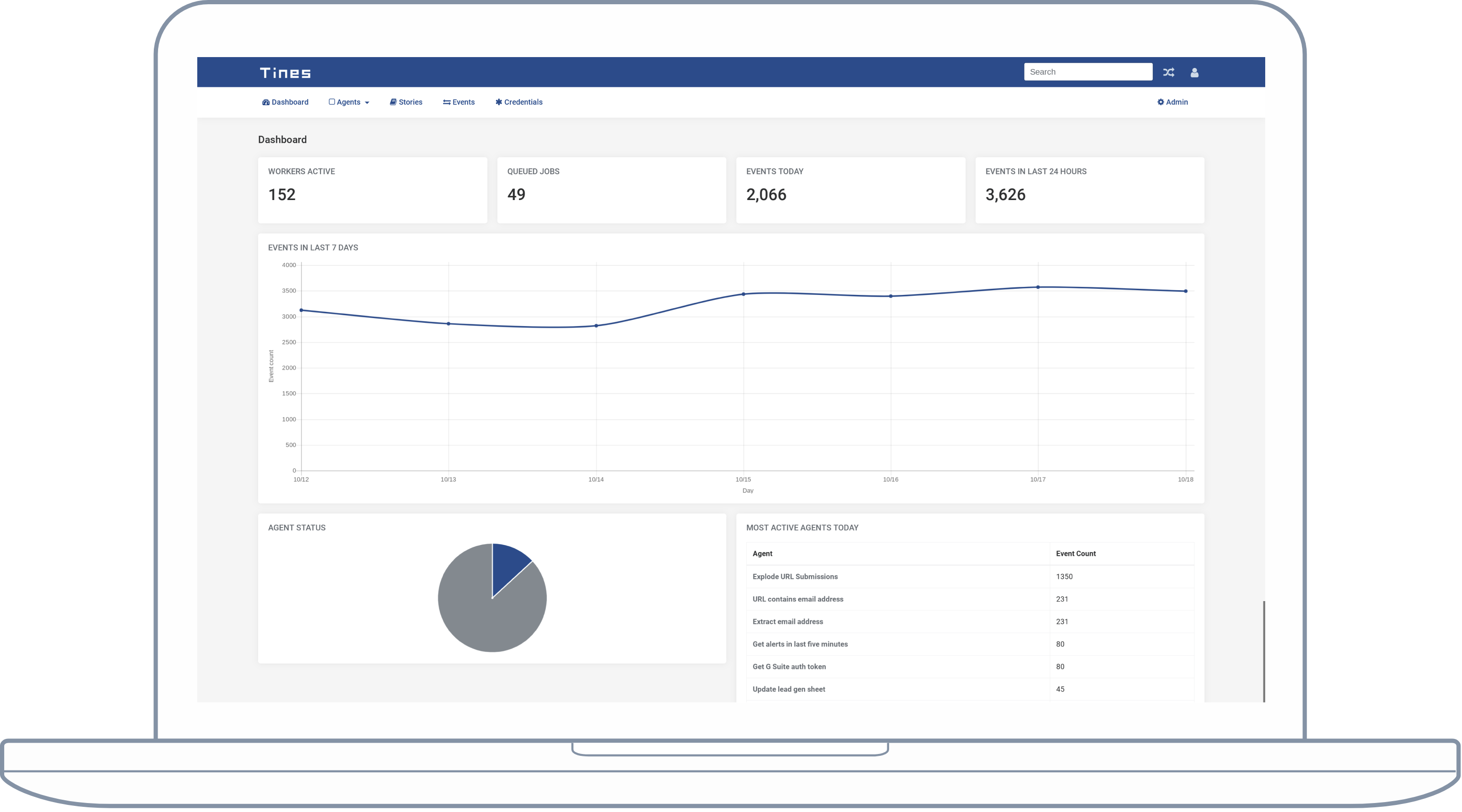1462x812 pixels.
Task: Go to the Credentials page
Action: 523,102
